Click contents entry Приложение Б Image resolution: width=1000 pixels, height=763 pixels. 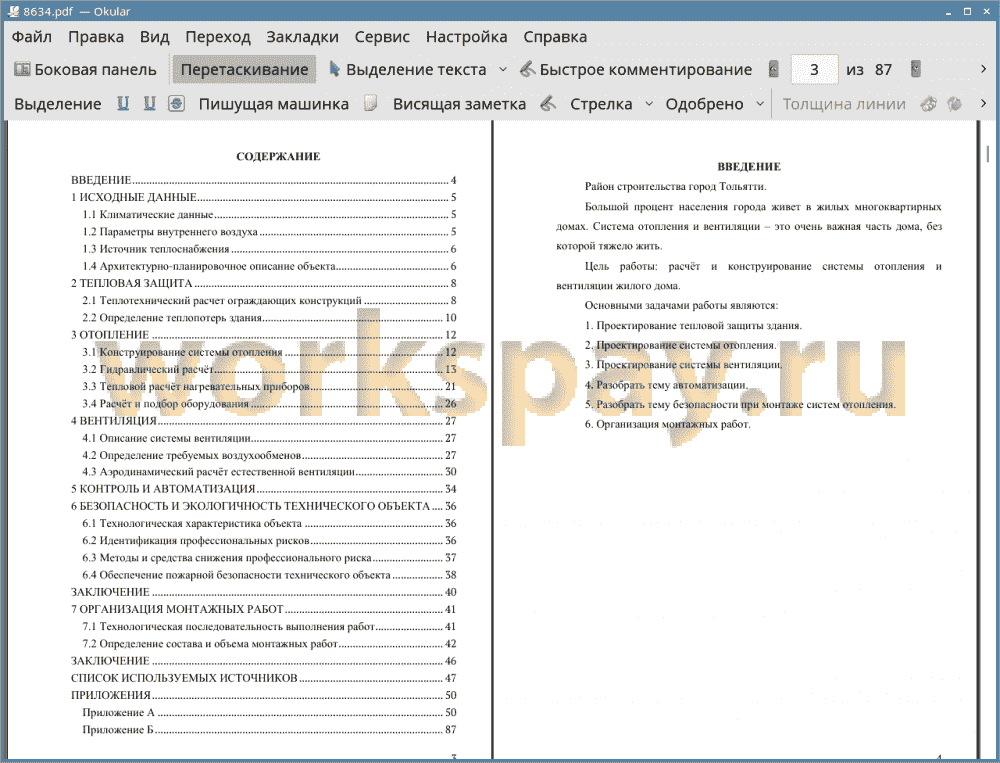tap(269, 730)
